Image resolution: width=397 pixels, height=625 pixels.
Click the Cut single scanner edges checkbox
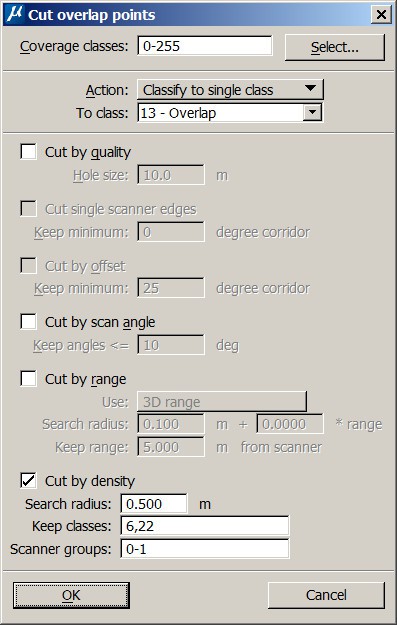pos(28,209)
